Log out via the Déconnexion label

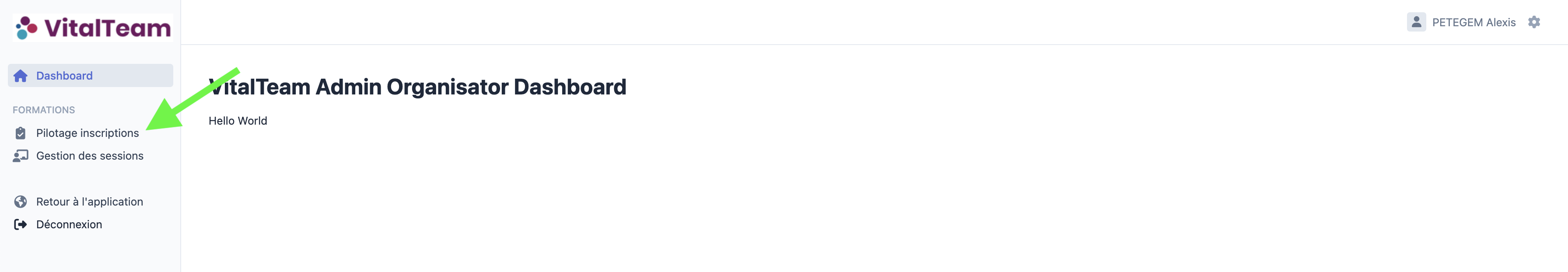(x=69, y=224)
